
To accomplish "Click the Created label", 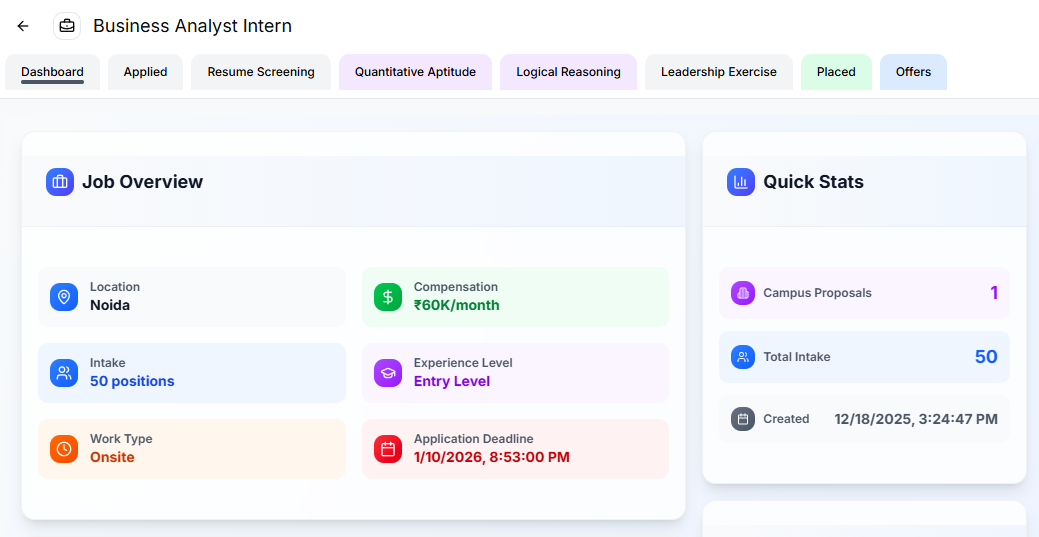I will point(786,419).
